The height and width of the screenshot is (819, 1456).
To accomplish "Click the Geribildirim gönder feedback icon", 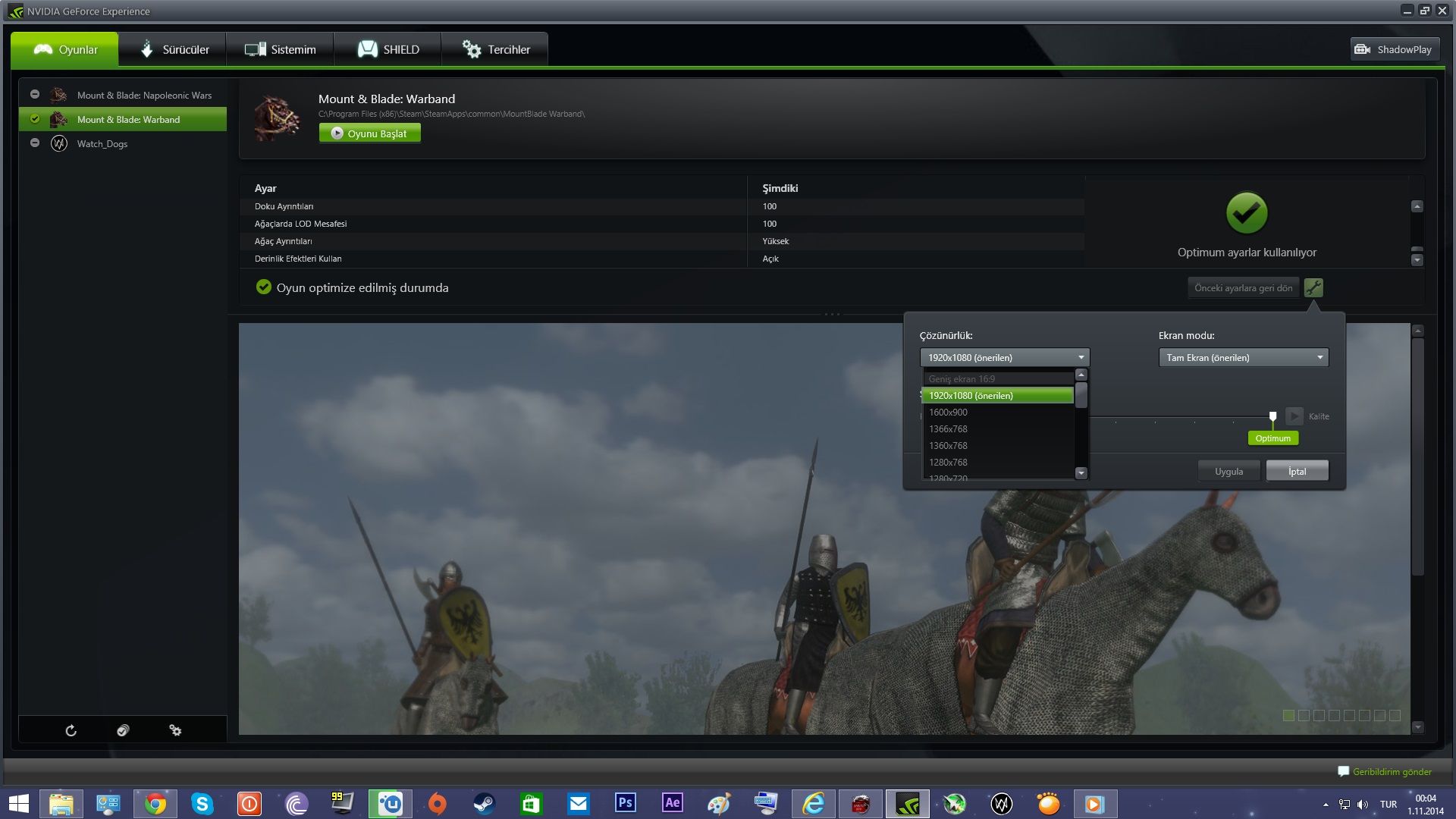I will (1343, 771).
